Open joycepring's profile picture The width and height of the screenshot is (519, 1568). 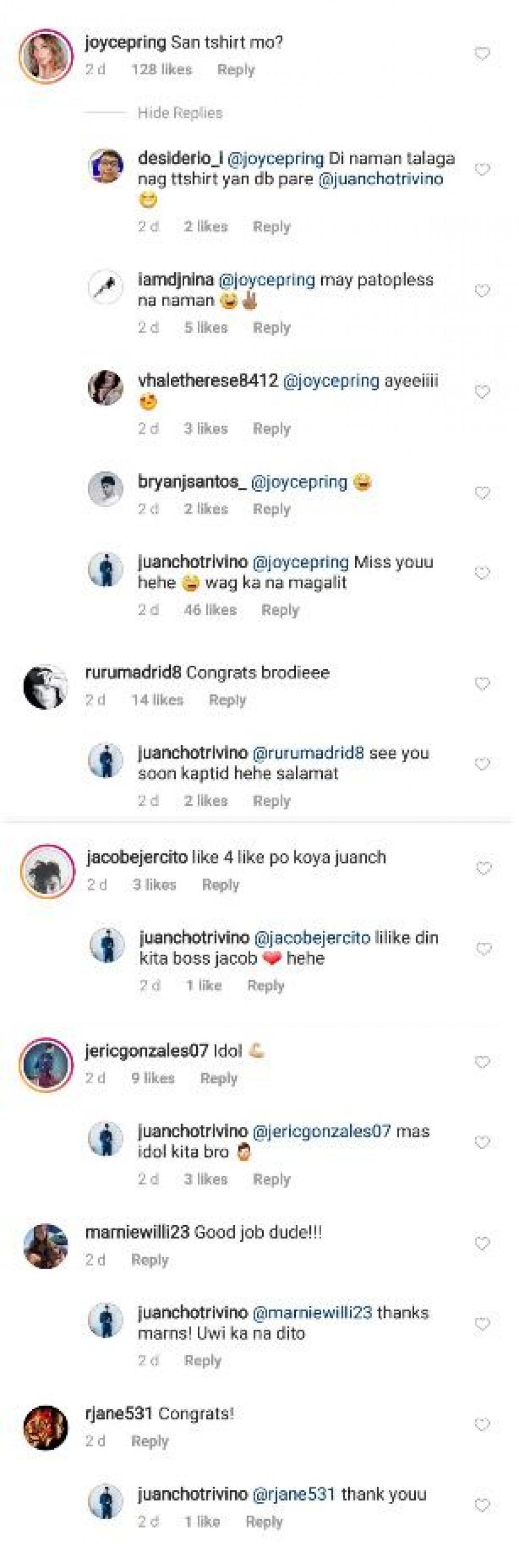coord(46,56)
